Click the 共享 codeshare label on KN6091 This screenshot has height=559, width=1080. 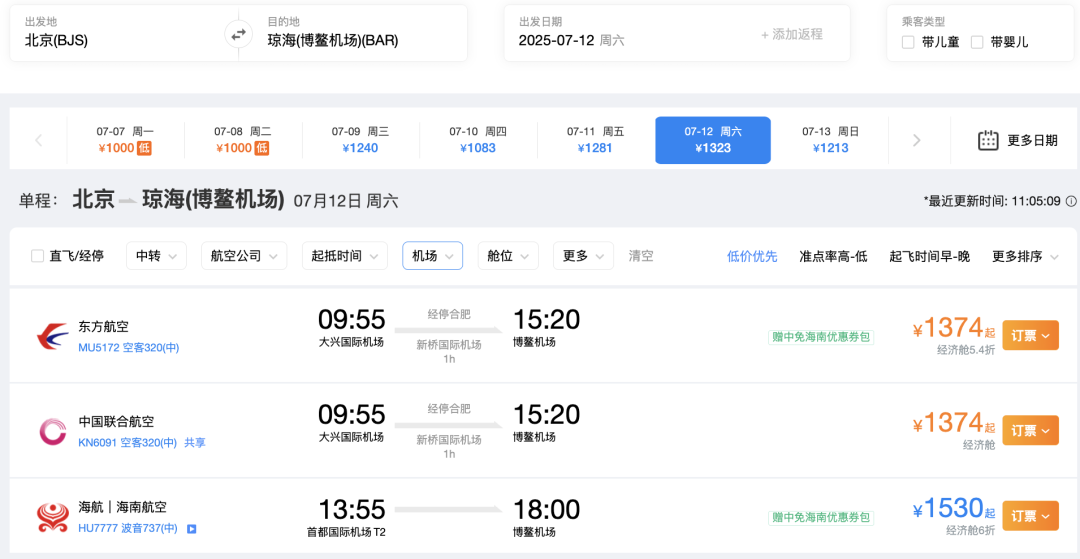pos(195,443)
